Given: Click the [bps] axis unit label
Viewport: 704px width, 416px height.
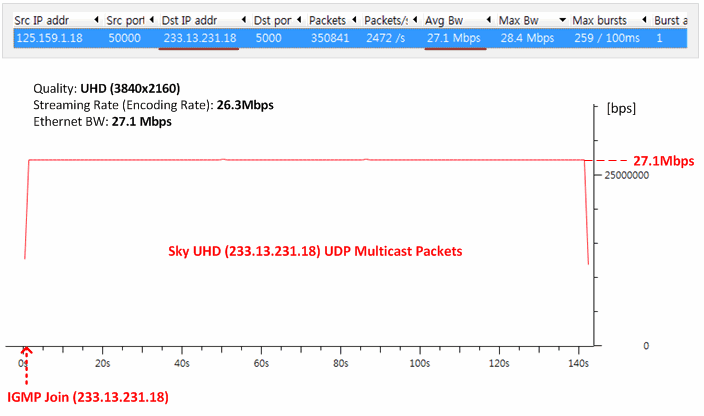Looking at the screenshot, I should (x=621, y=109).
